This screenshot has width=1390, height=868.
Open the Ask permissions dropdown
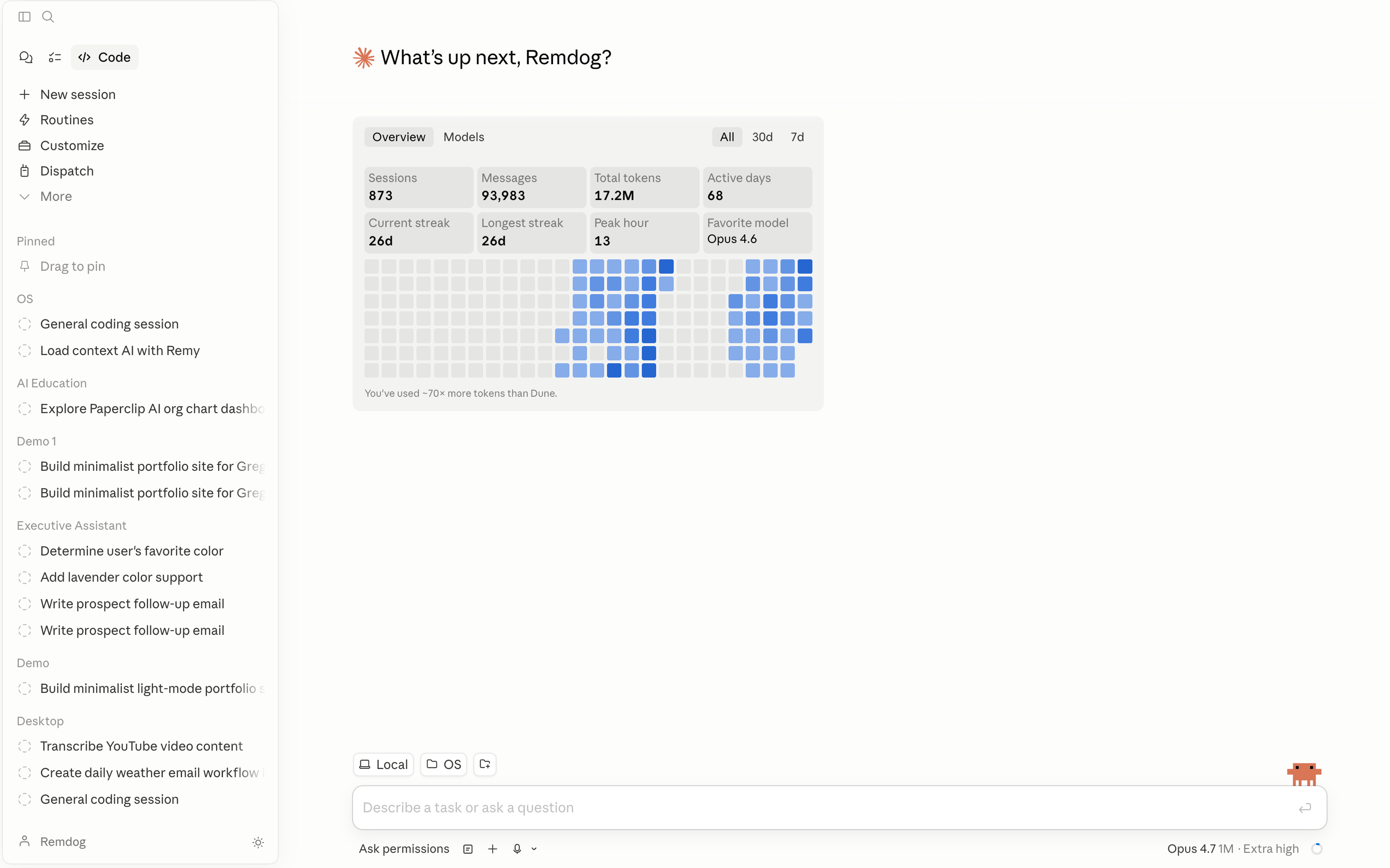pyautogui.click(x=404, y=848)
